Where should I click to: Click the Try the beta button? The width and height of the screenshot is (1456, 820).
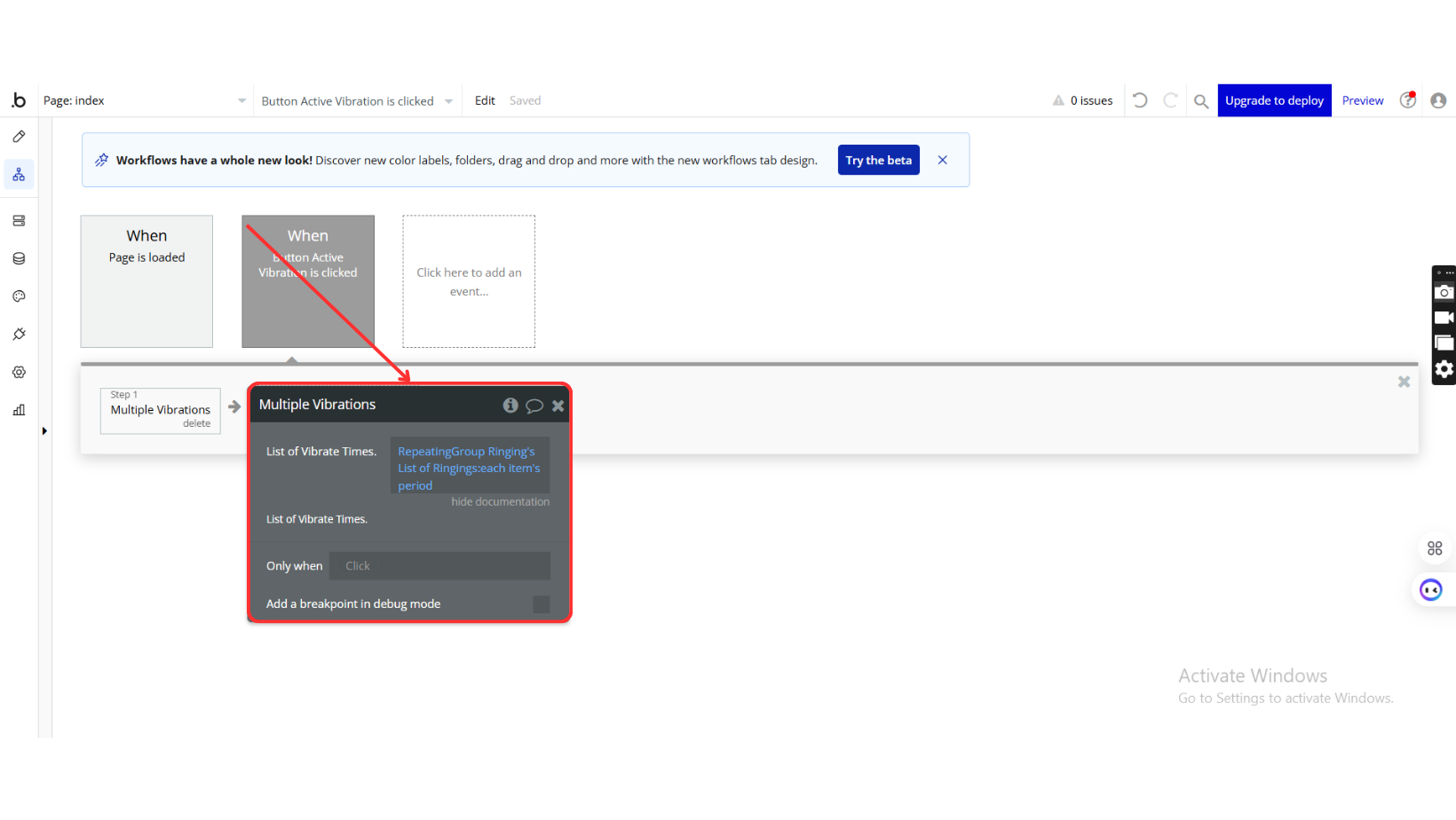[878, 161]
